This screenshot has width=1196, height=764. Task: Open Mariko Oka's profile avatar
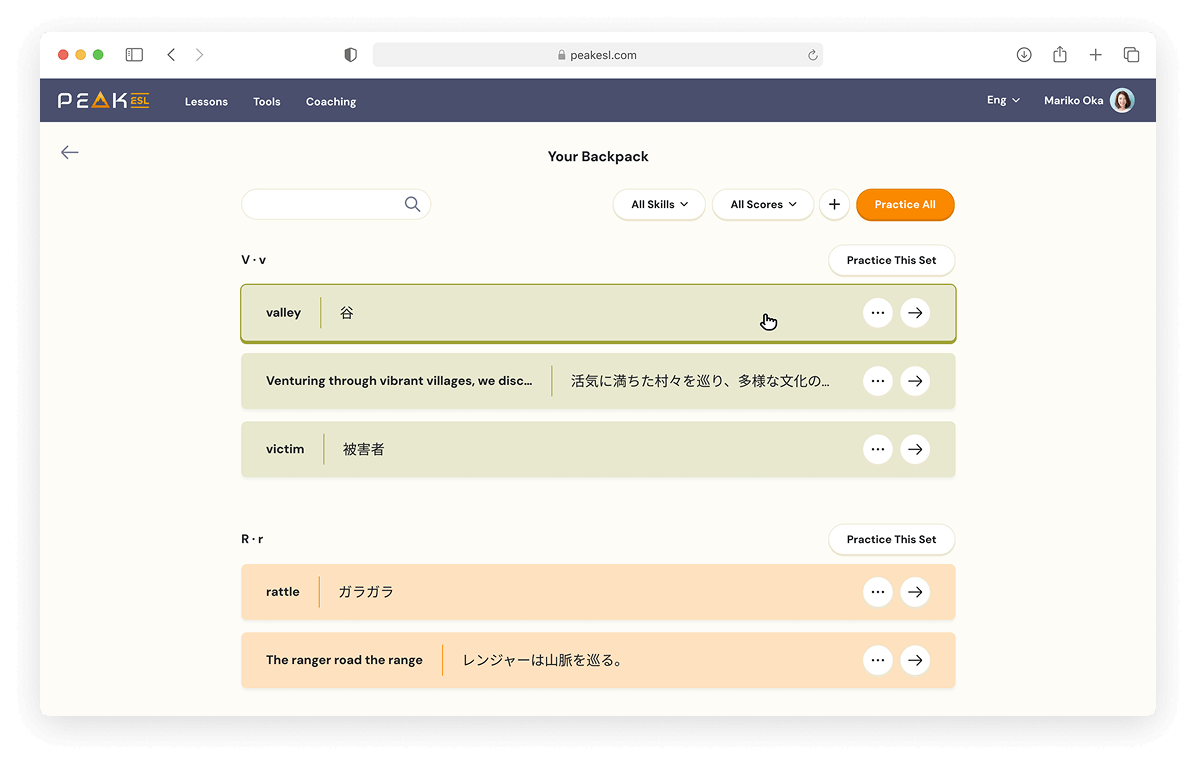tap(1122, 100)
